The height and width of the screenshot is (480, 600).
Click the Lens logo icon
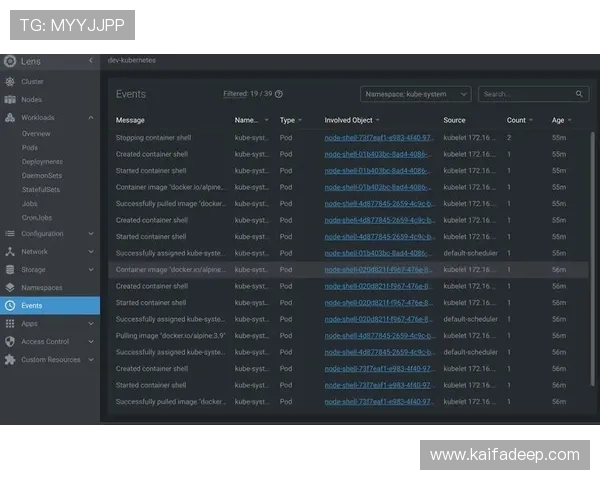(10, 61)
